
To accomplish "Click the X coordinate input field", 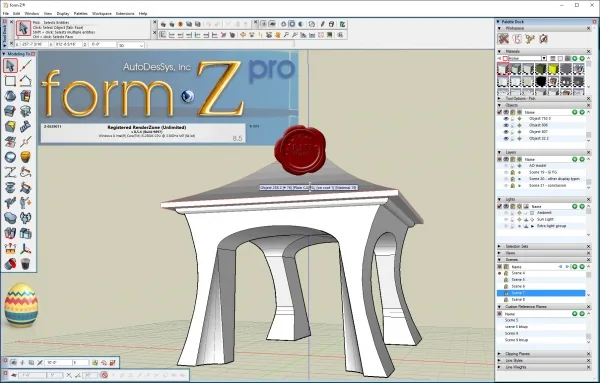I will 34,45.
